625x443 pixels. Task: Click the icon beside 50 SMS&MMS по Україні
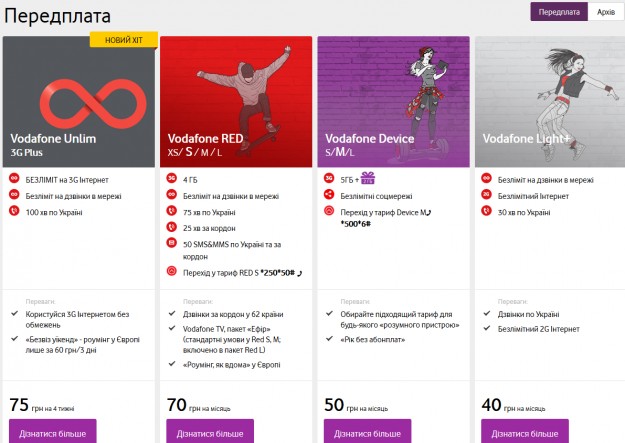(171, 245)
